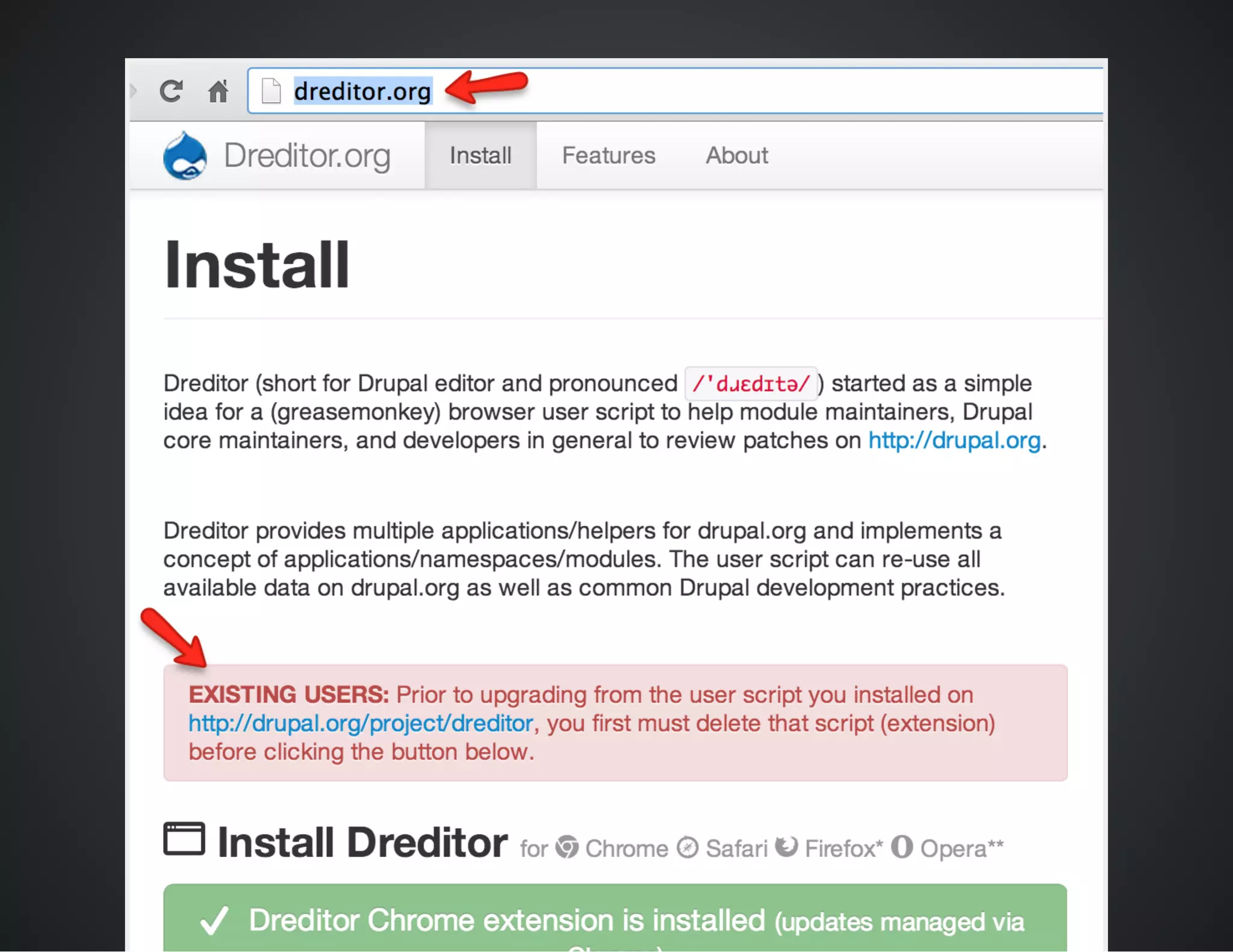Click the Safari compass icon
The image size is (1233, 952).
(x=688, y=847)
